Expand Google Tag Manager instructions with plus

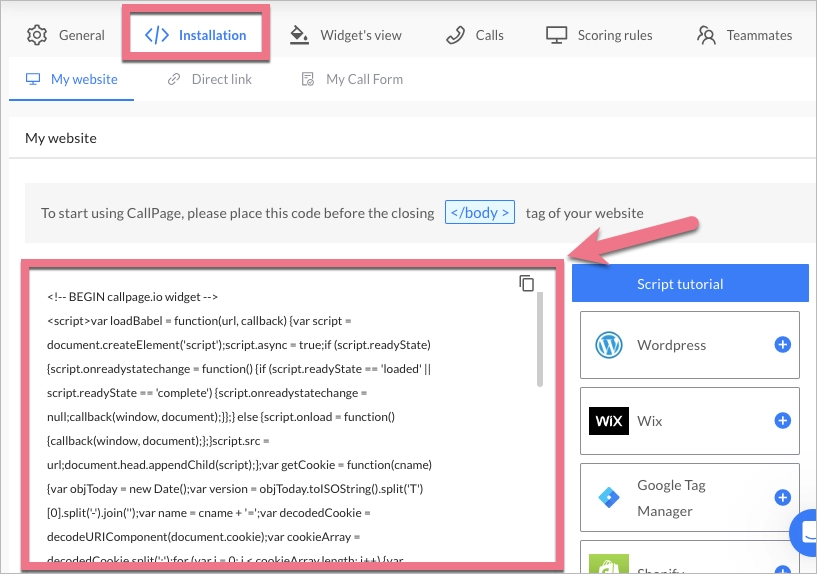[782, 497]
